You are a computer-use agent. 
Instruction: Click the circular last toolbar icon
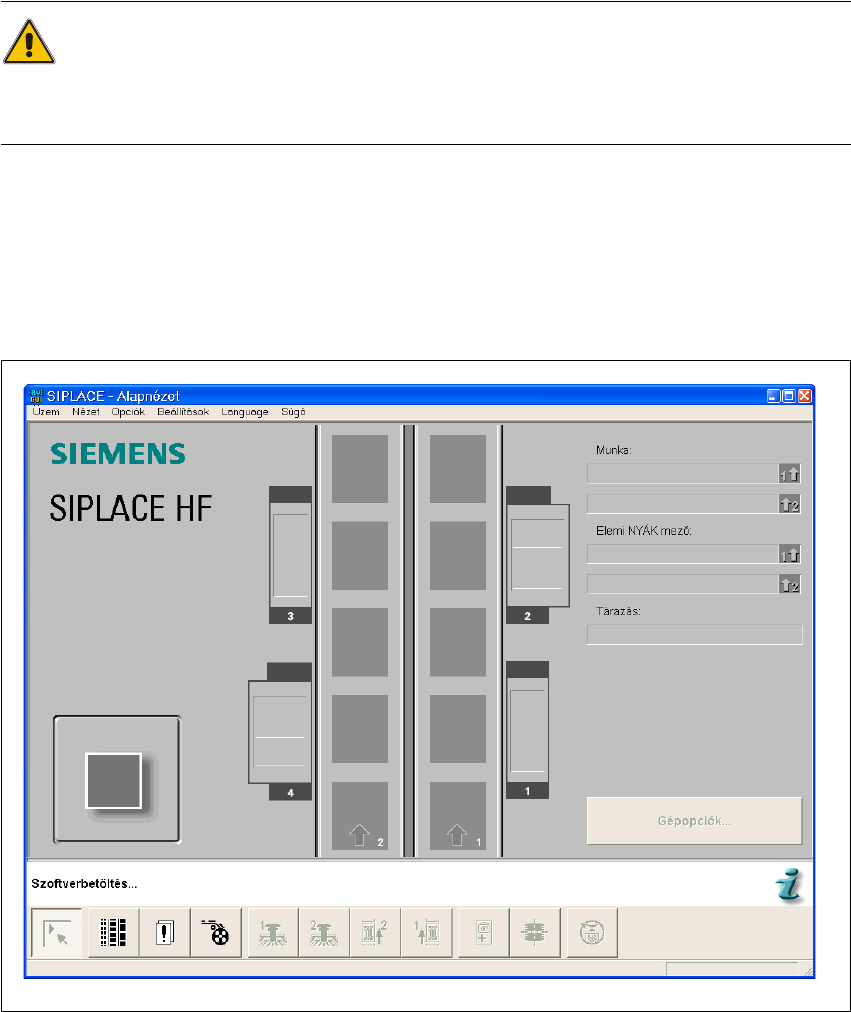592,933
